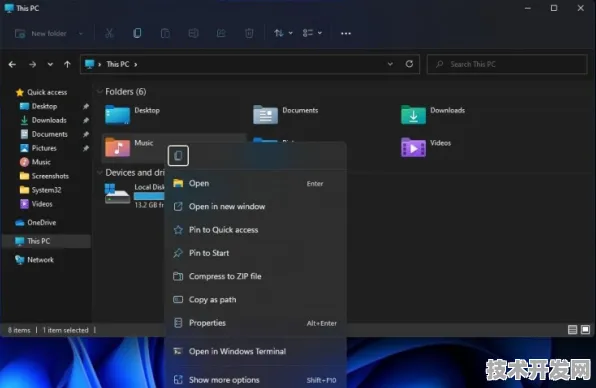
Task: Go back with the back arrow
Action: [x=12, y=65]
